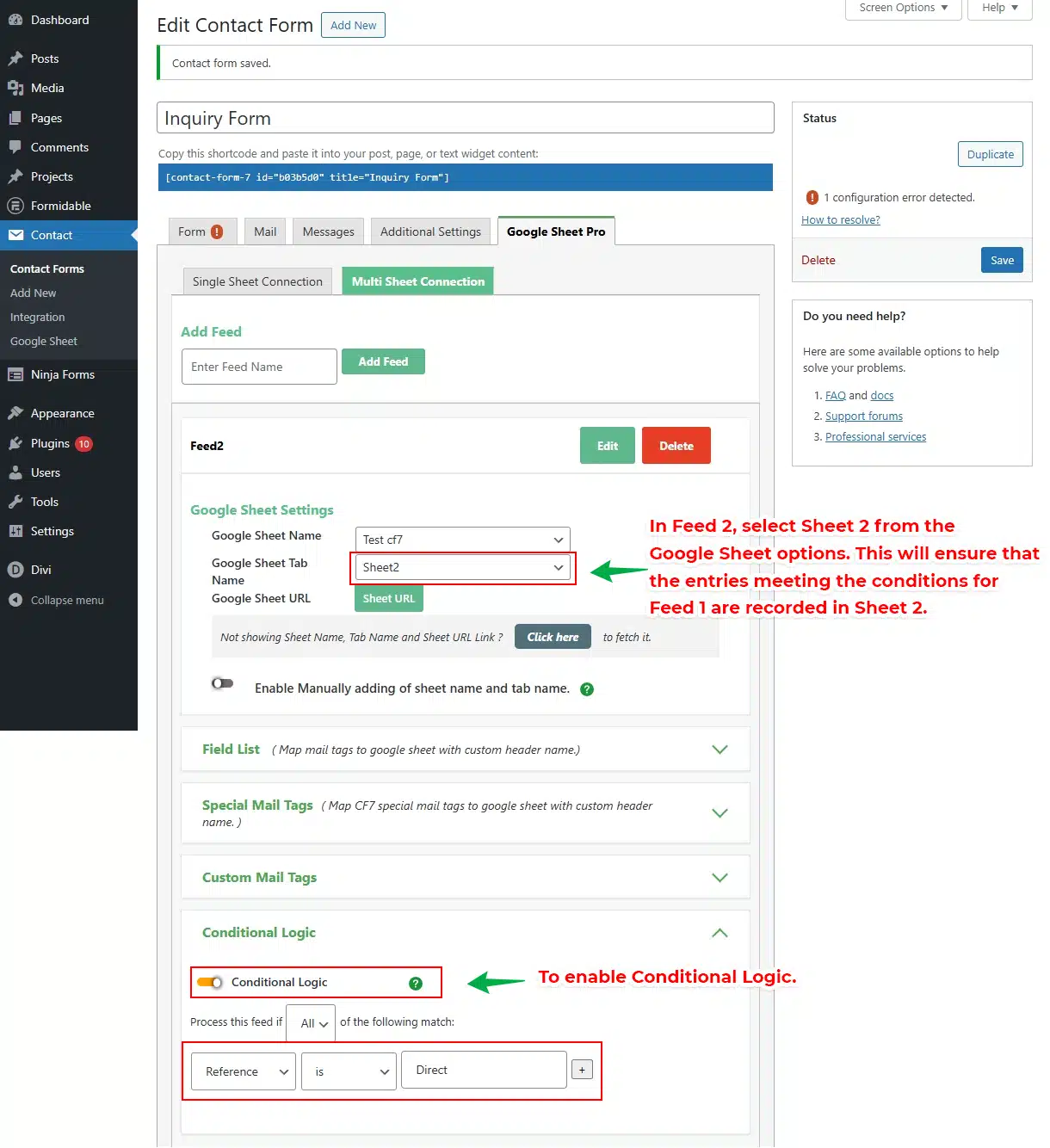Expand the Field List section
The width and height of the screenshot is (1050, 1148).
720,750
